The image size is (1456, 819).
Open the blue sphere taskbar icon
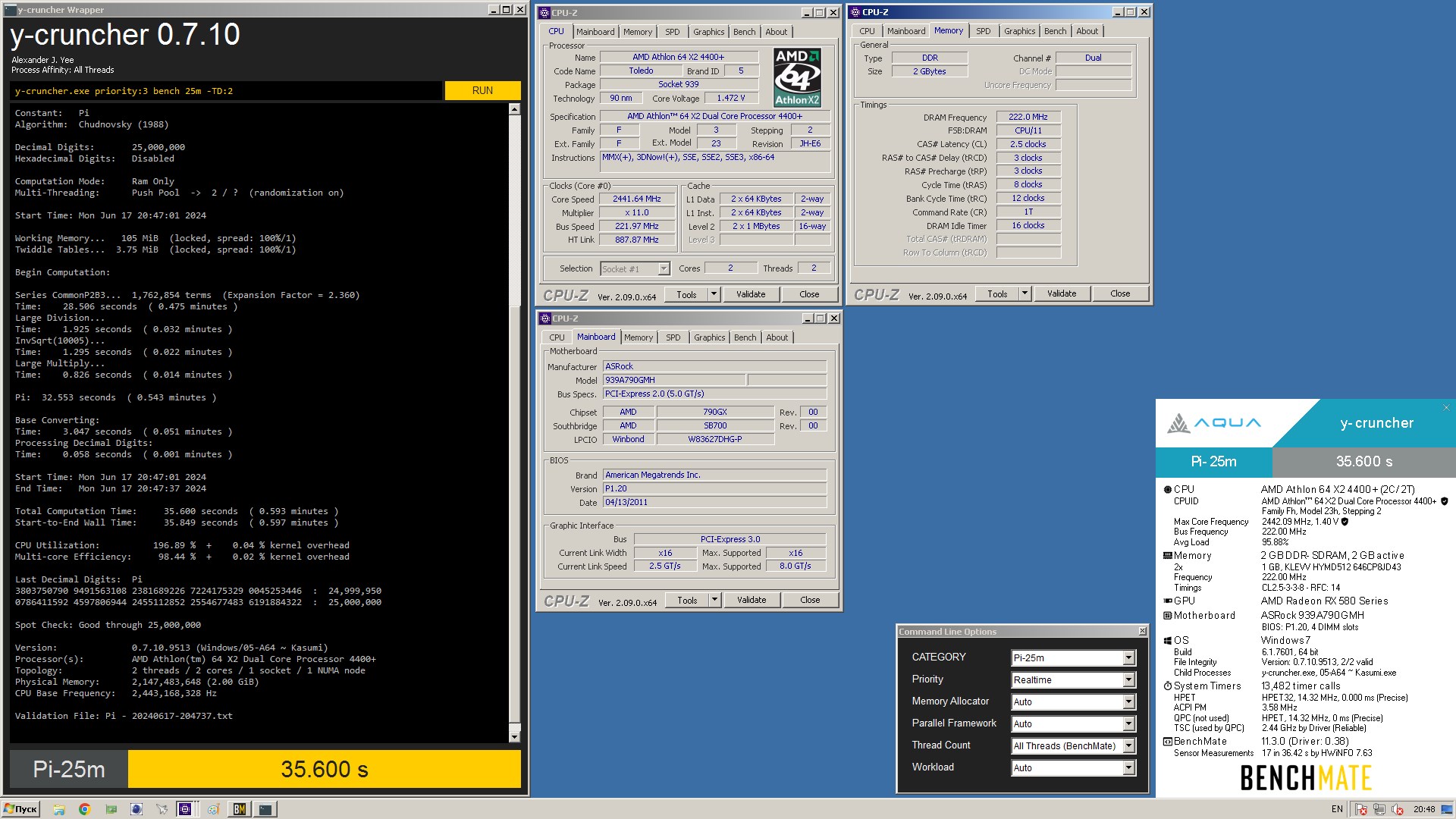point(136,809)
